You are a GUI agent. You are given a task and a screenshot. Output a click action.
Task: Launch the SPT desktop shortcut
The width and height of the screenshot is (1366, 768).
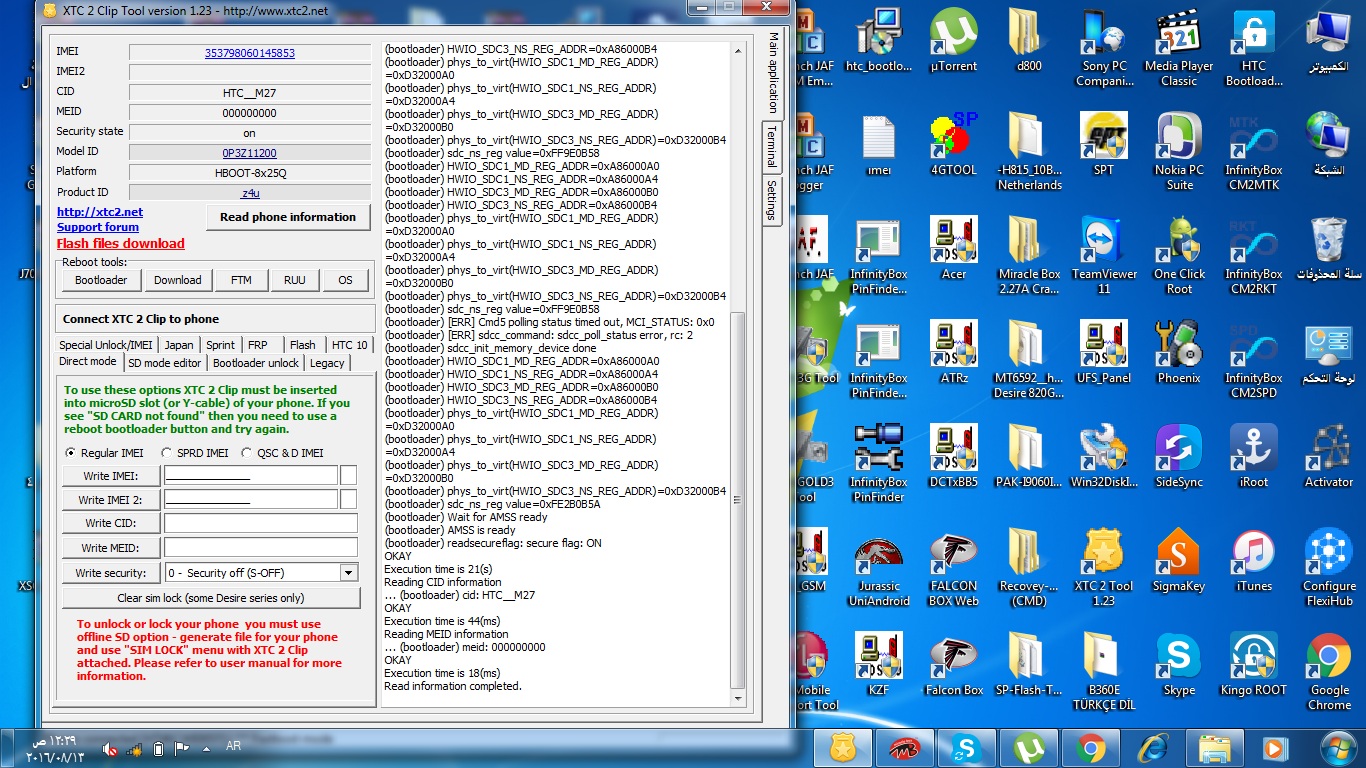pyautogui.click(x=1104, y=144)
